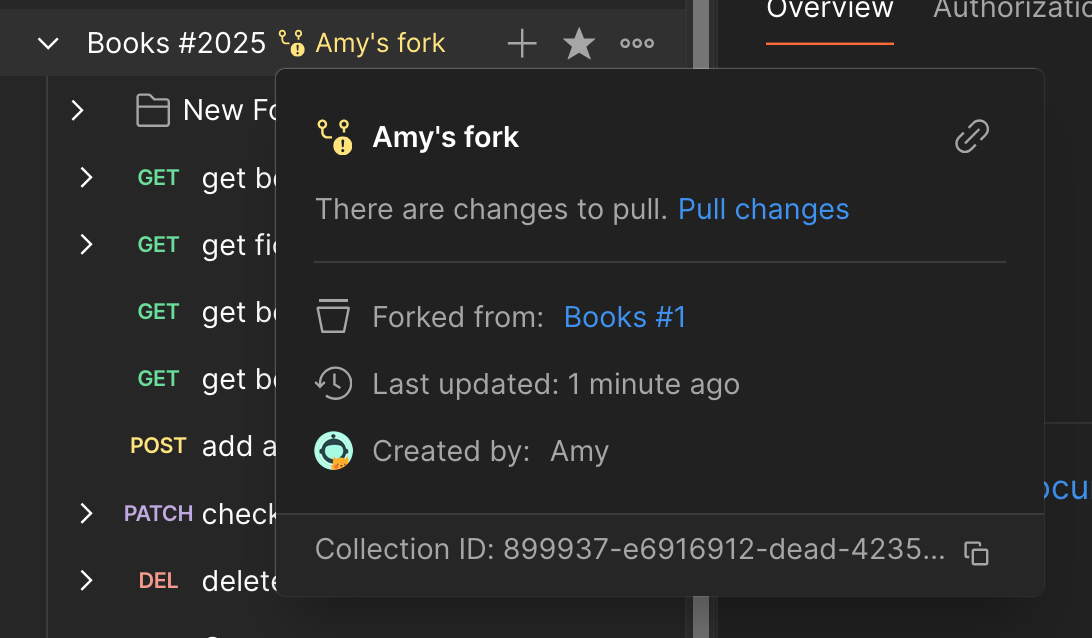1092x638 pixels.
Task: Expand the PATCH request chevron
Action: pos(86,513)
